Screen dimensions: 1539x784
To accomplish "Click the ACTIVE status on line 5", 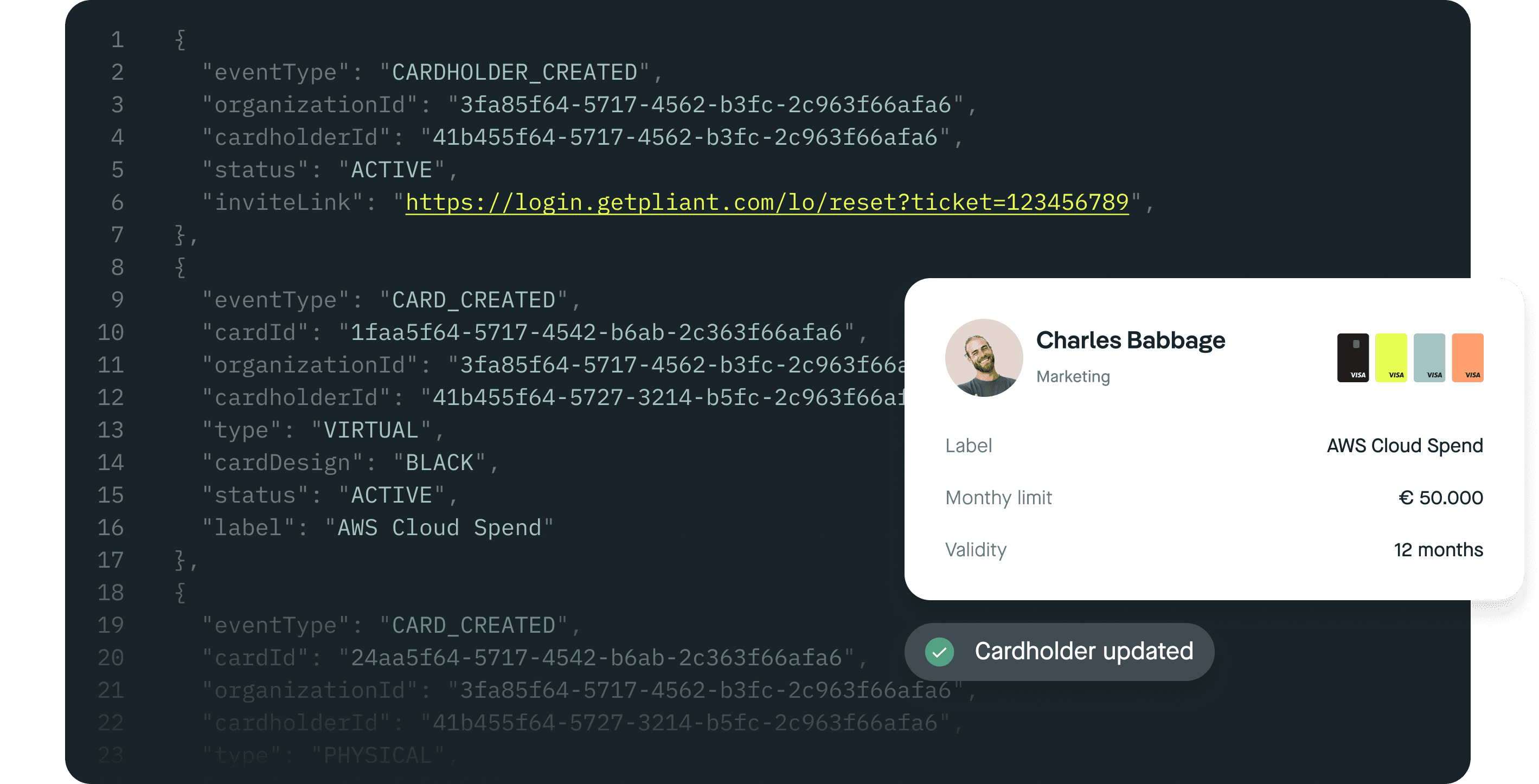I will [x=390, y=169].
